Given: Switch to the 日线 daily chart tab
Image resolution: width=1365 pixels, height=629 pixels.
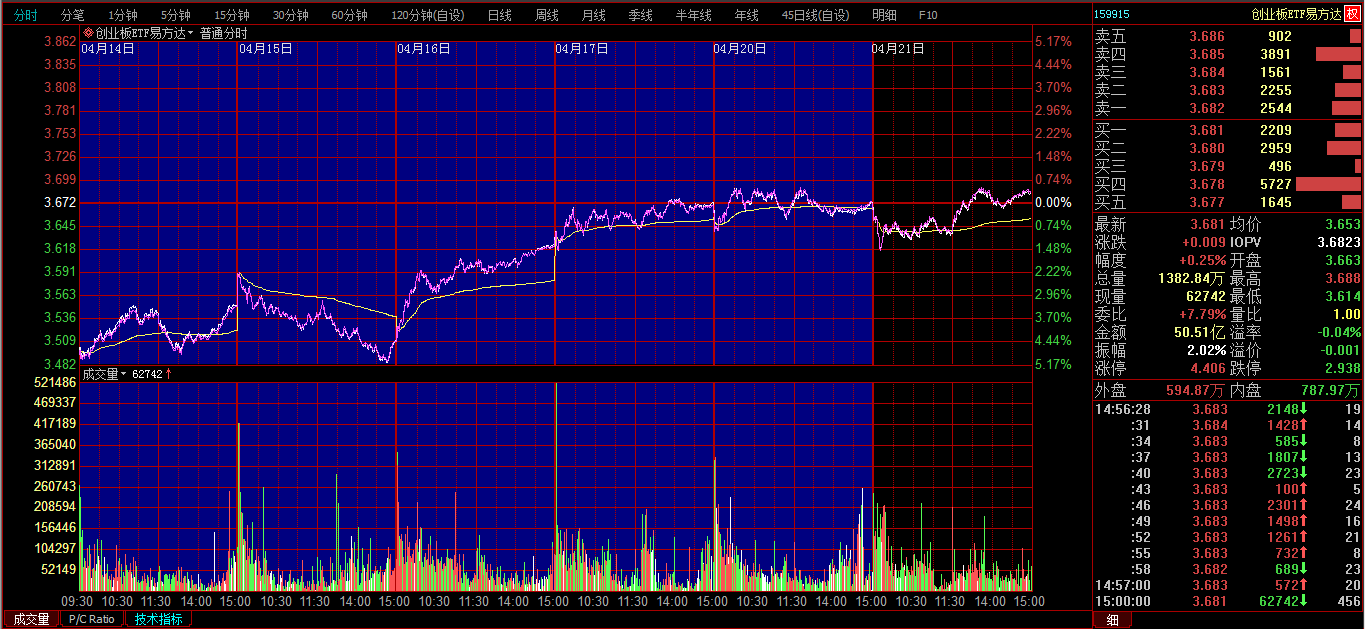Looking at the screenshot, I should pos(499,15).
